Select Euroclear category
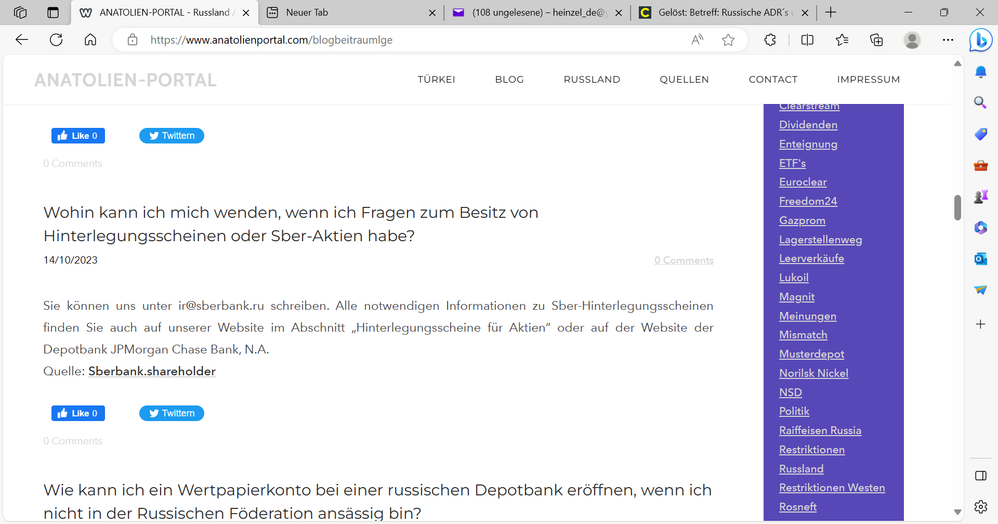998x524 pixels. [x=803, y=182]
